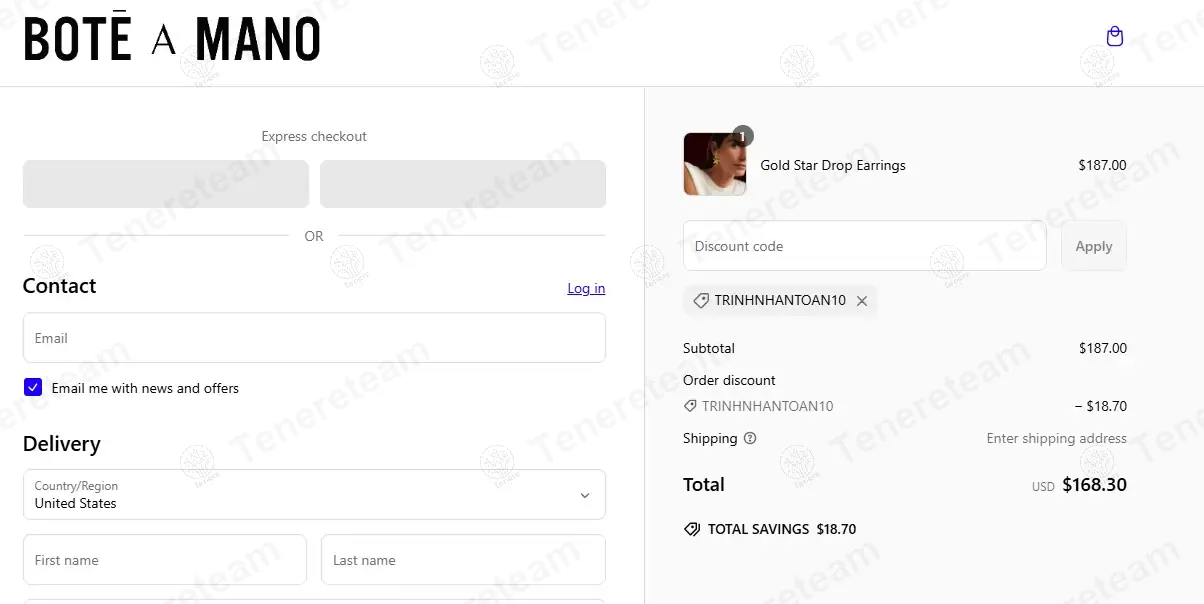Open the shopping bag cart icon
1204x604 pixels.
(x=1115, y=37)
